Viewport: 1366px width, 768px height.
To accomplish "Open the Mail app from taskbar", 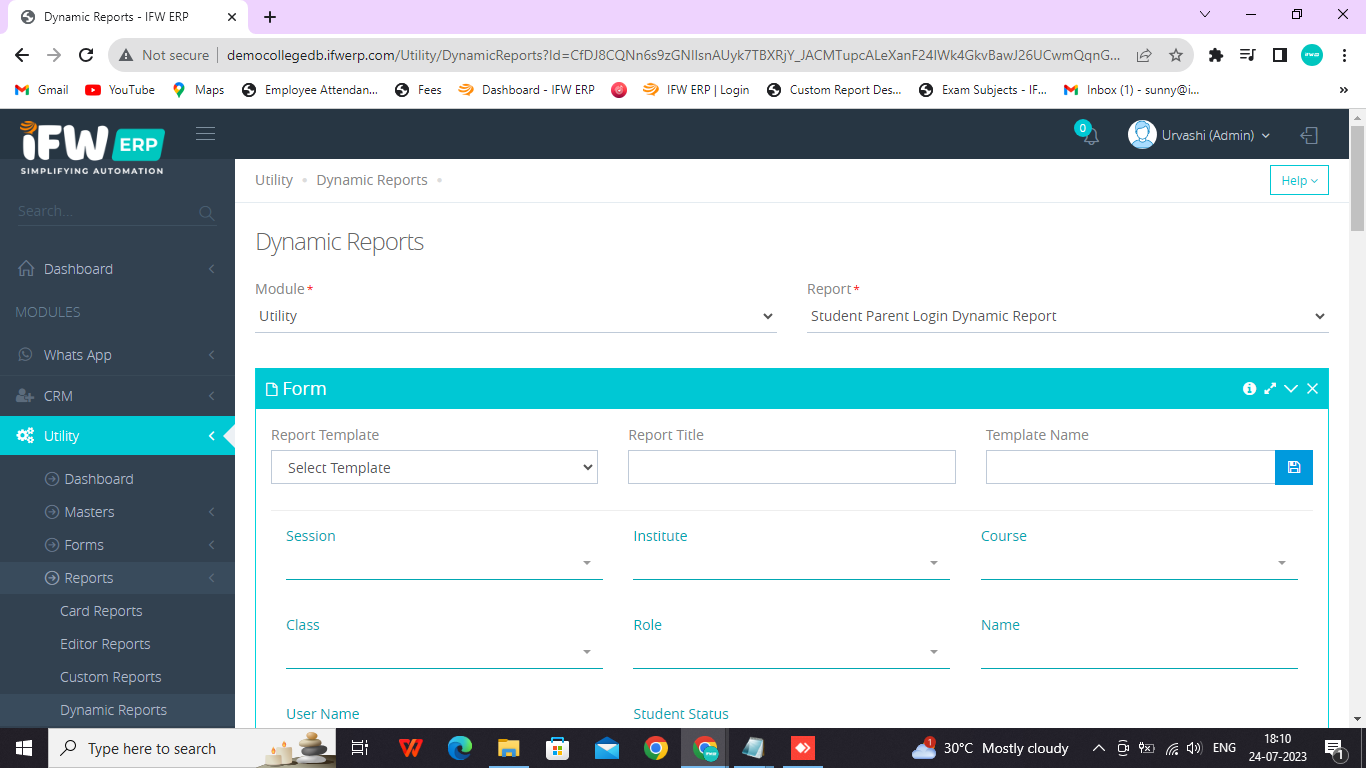I will tap(606, 748).
